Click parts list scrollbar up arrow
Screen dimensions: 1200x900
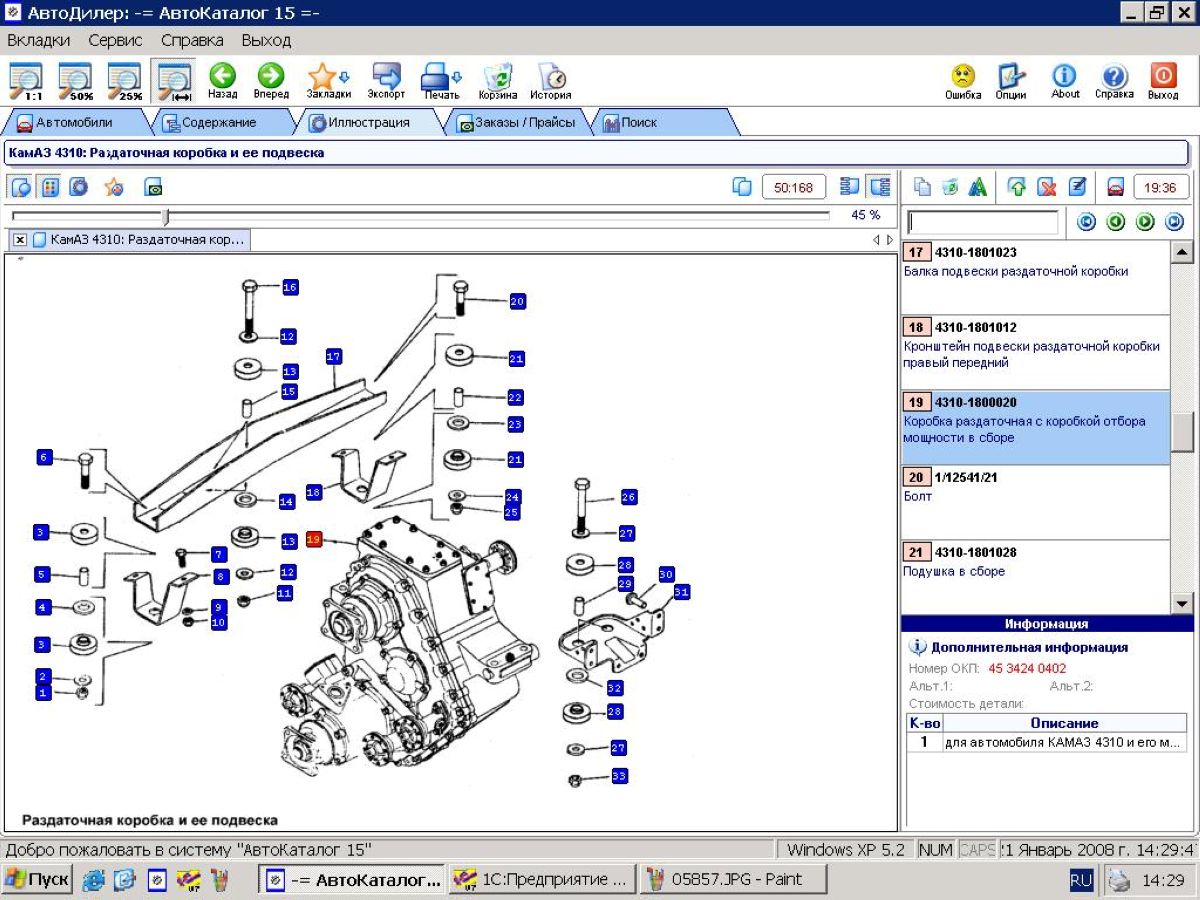pyautogui.click(x=1182, y=252)
